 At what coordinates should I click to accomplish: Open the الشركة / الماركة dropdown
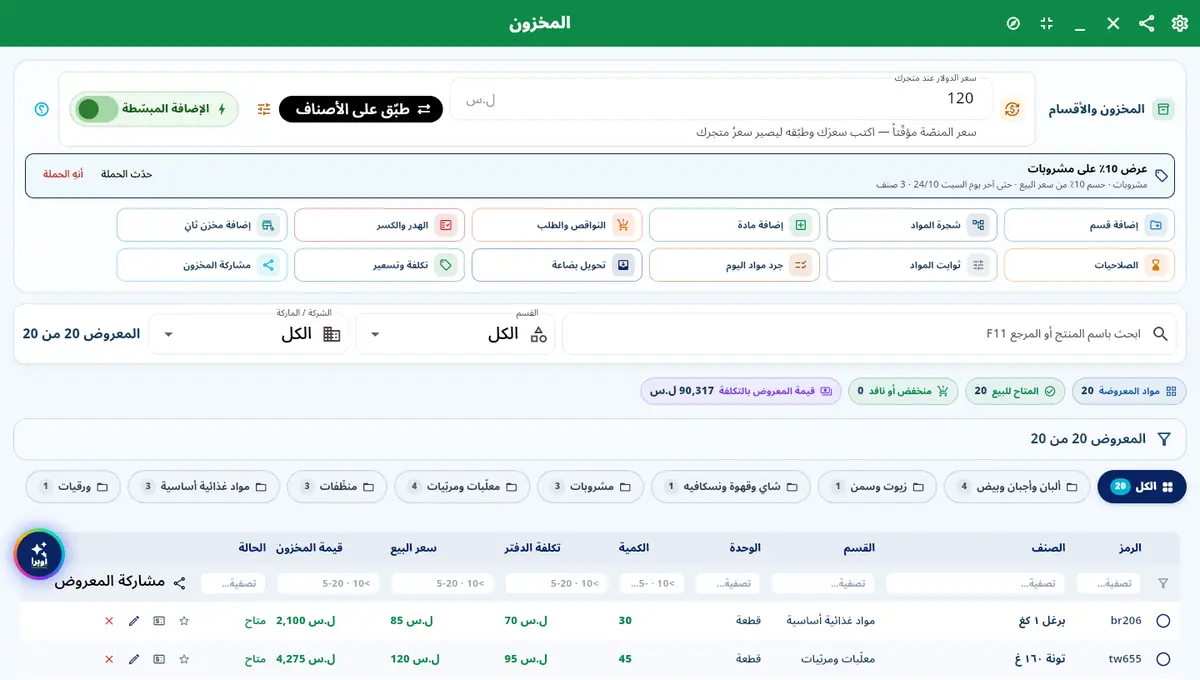pyautogui.click(x=249, y=334)
